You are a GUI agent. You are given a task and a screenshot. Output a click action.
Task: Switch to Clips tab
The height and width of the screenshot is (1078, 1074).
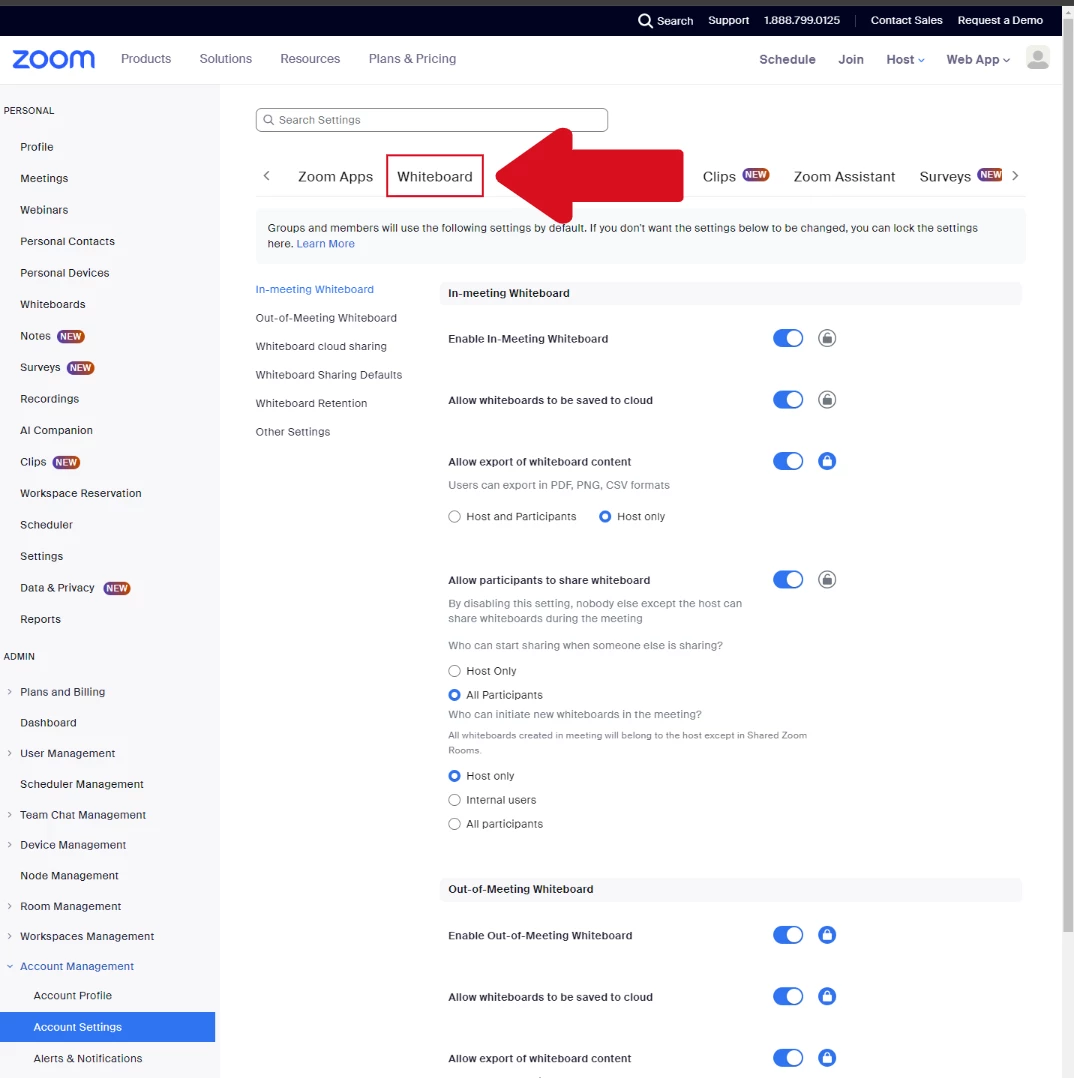pyautogui.click(x=719, y=177)
